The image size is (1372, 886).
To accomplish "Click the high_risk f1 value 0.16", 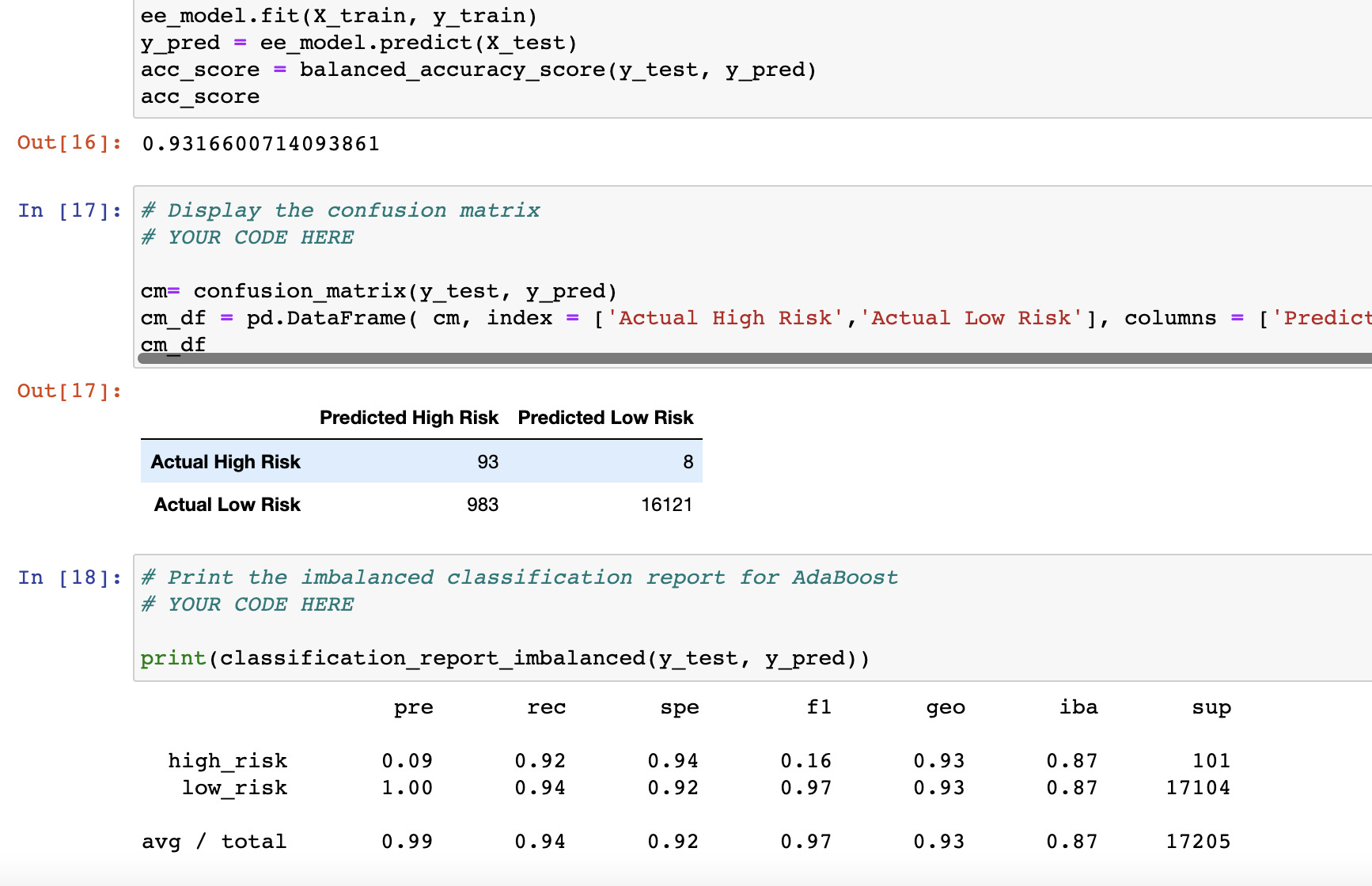I will pyautogui.click(x=806, y=761).
